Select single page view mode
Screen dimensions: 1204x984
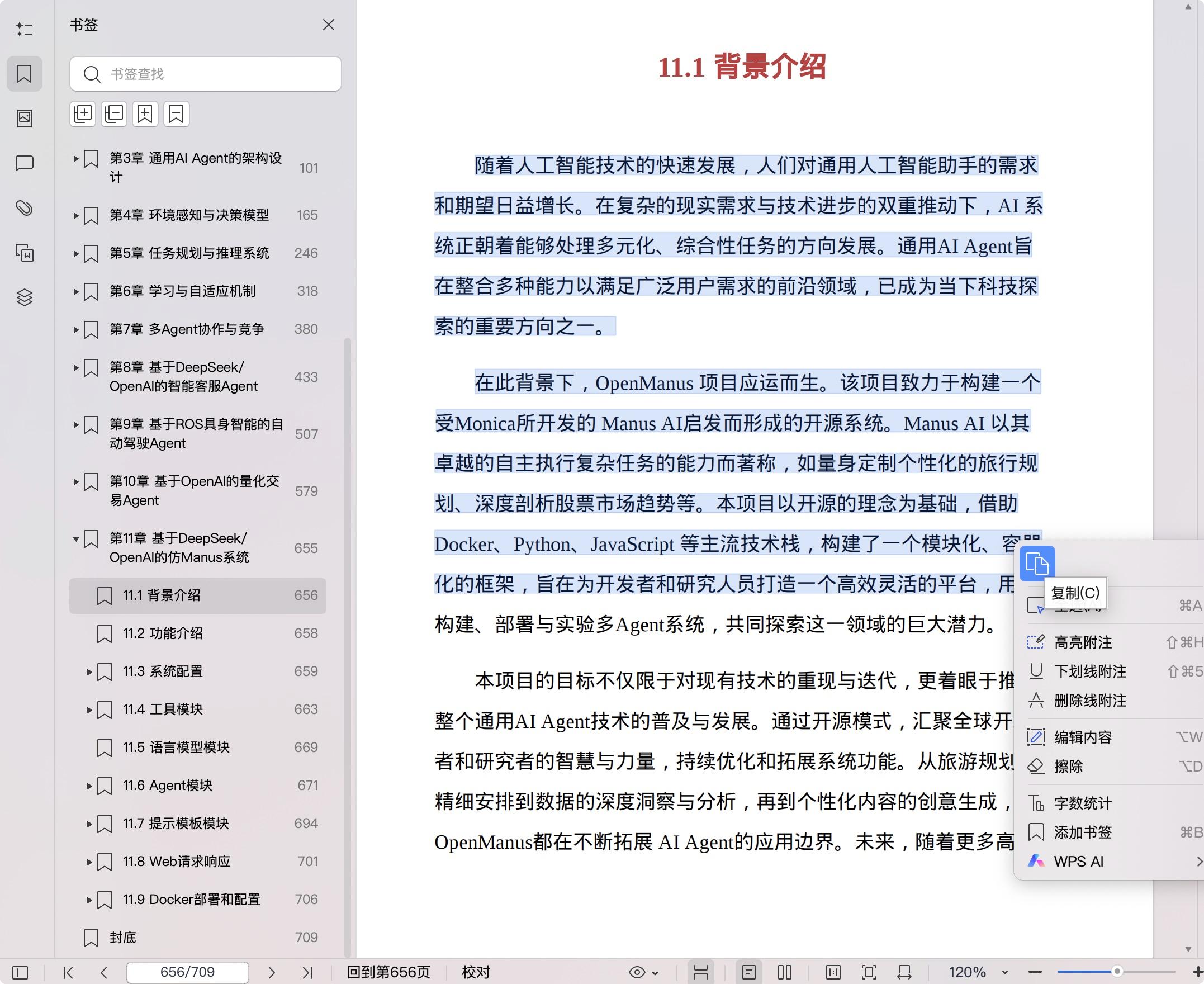coord(749,973)
